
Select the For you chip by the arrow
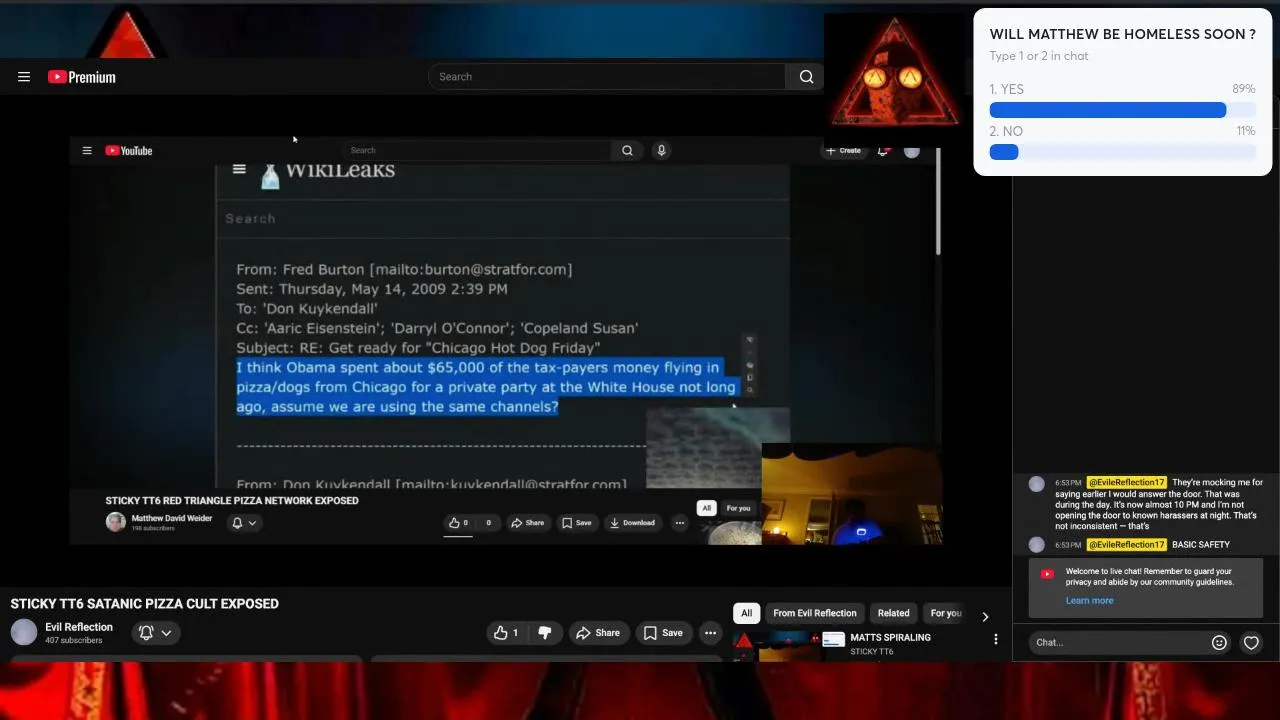coord(945,613)
